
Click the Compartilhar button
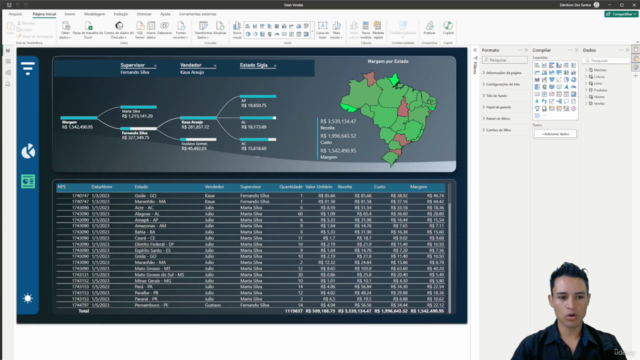tap(621, 14)
